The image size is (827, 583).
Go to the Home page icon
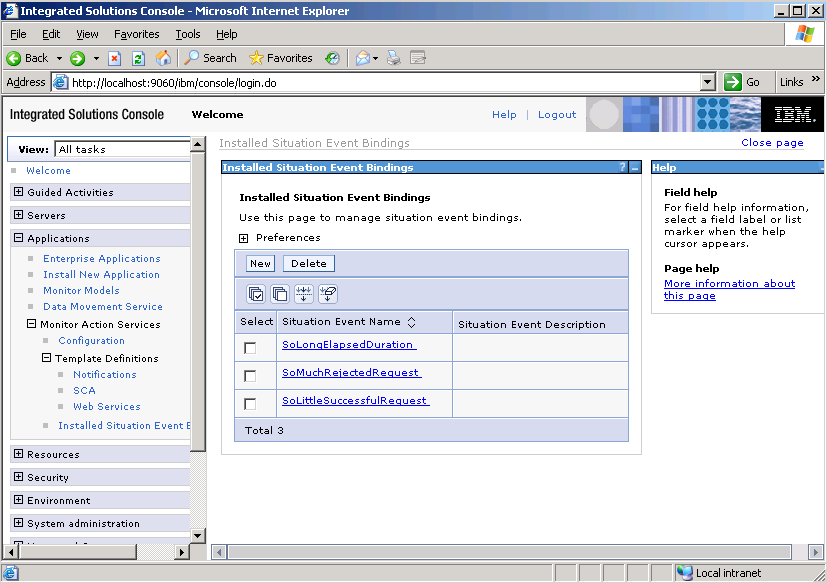163,58
